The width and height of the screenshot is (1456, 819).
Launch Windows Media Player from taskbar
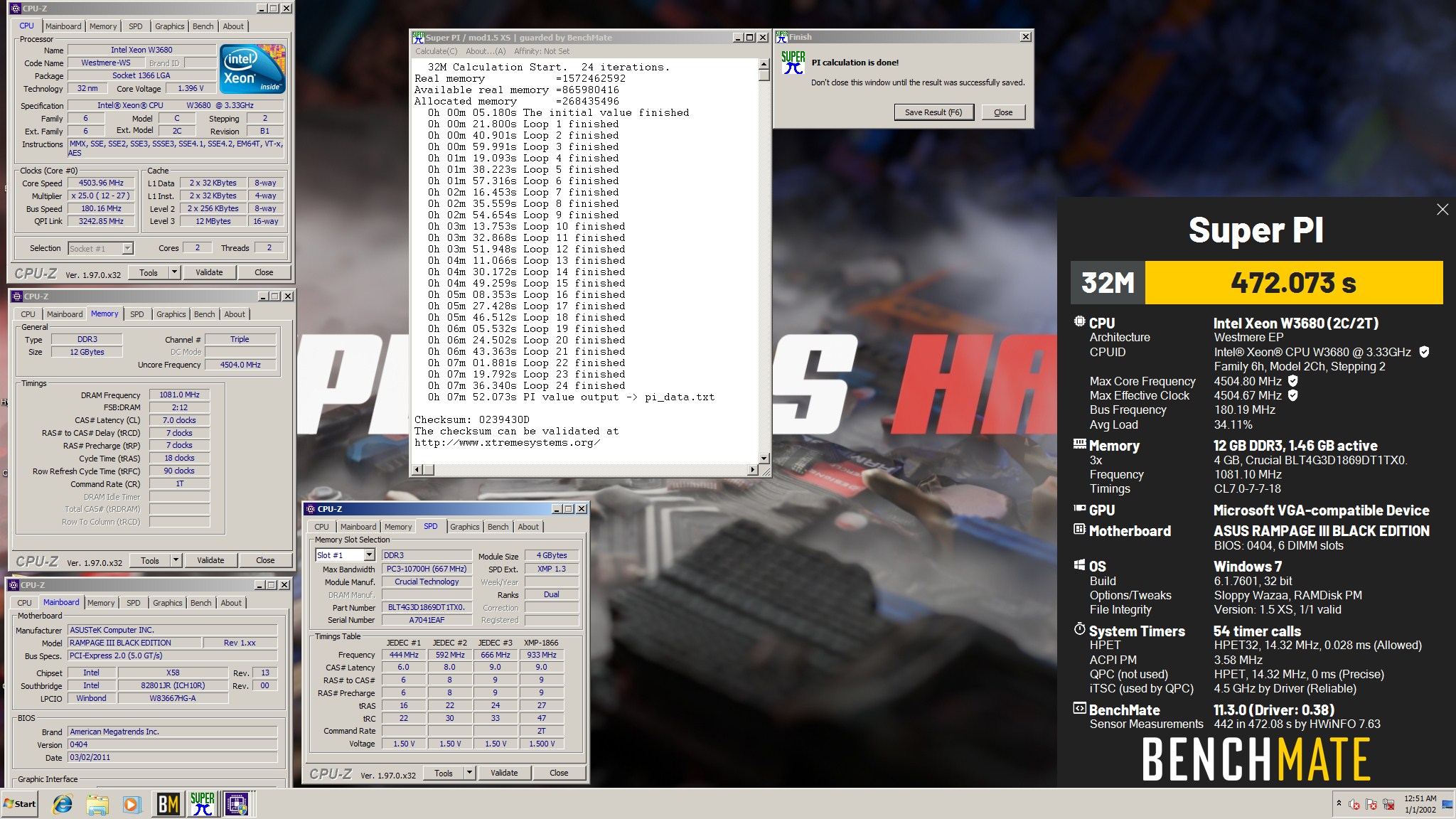coord(132,804)
